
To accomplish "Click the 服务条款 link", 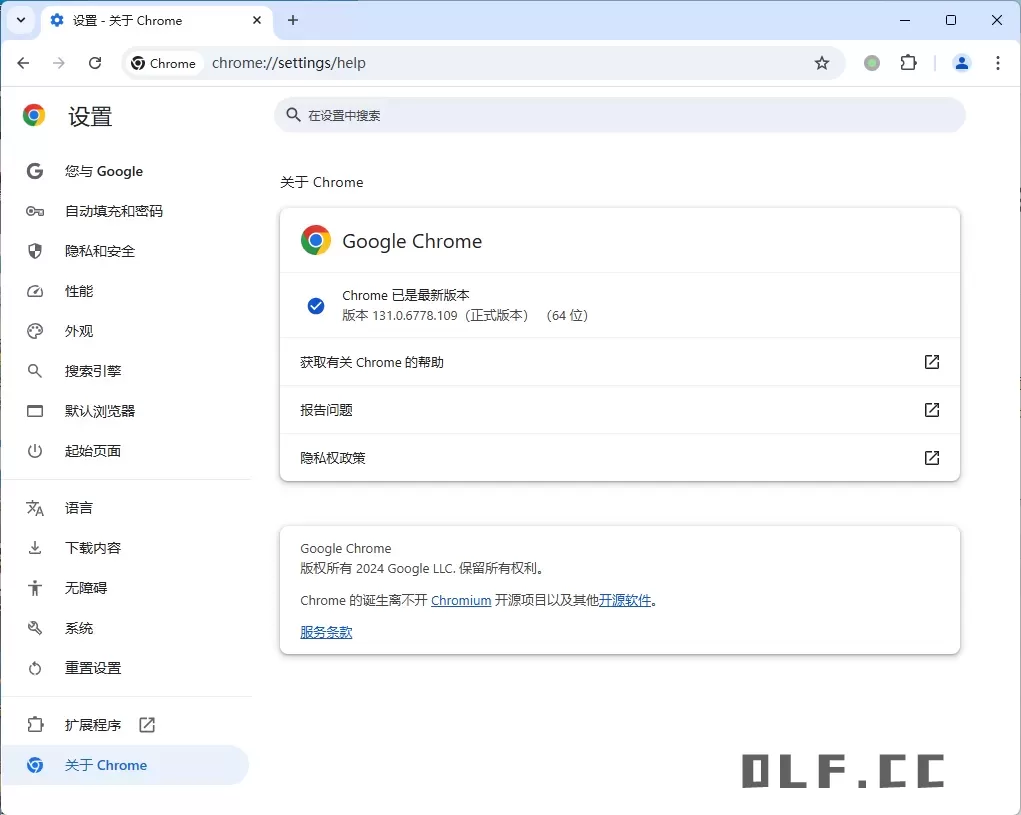I will tap(325, 631).
